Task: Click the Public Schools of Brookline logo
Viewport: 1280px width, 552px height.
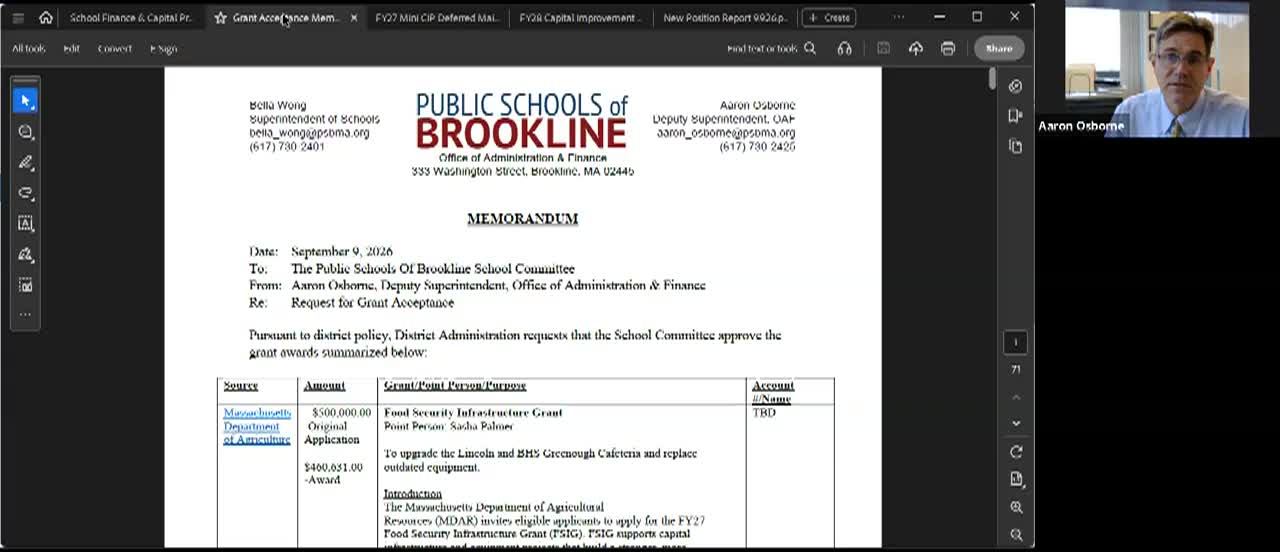Action: click(522, 122)
